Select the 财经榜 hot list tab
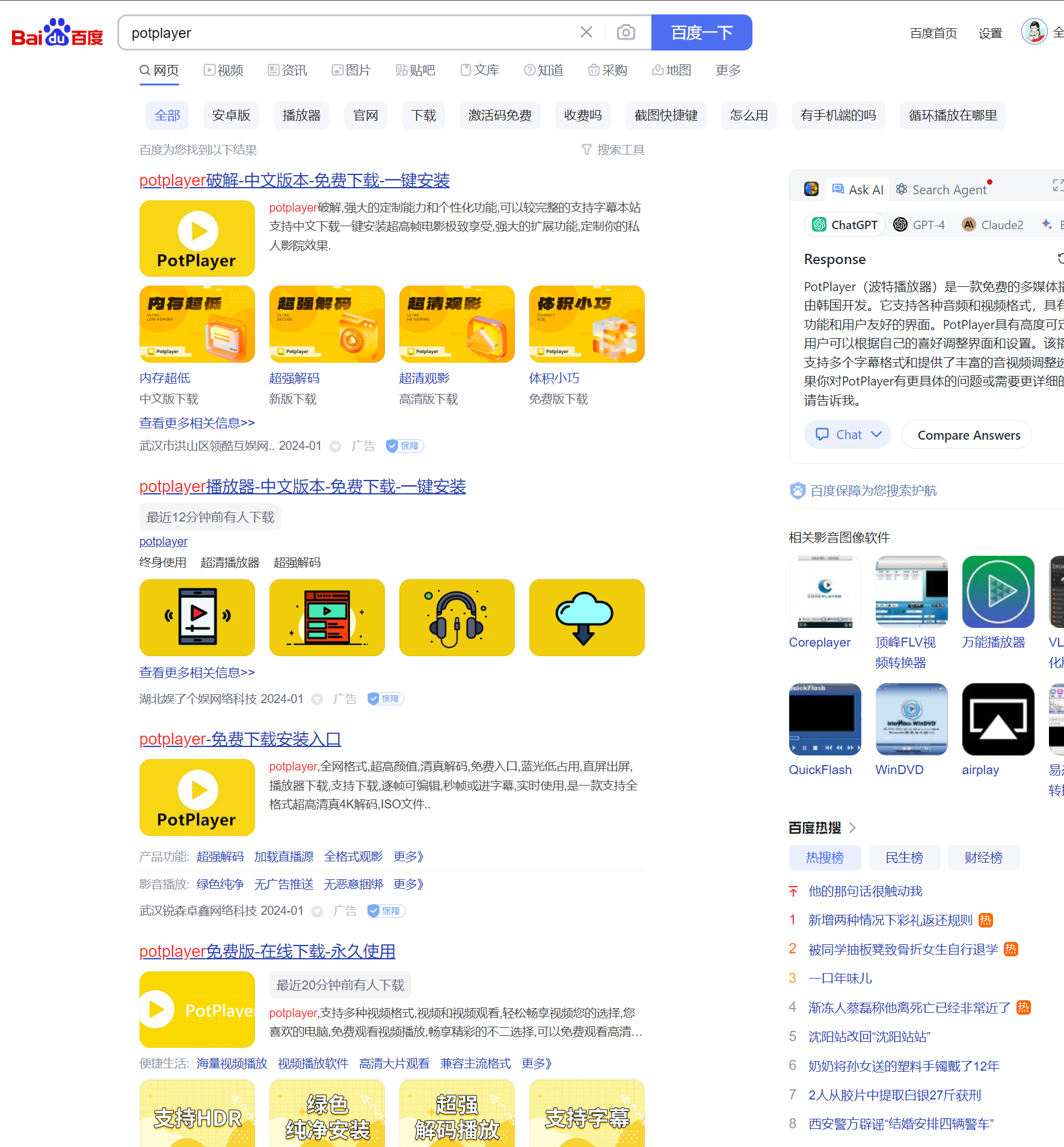1064x1147 pixels. click(x=983, y=858)
